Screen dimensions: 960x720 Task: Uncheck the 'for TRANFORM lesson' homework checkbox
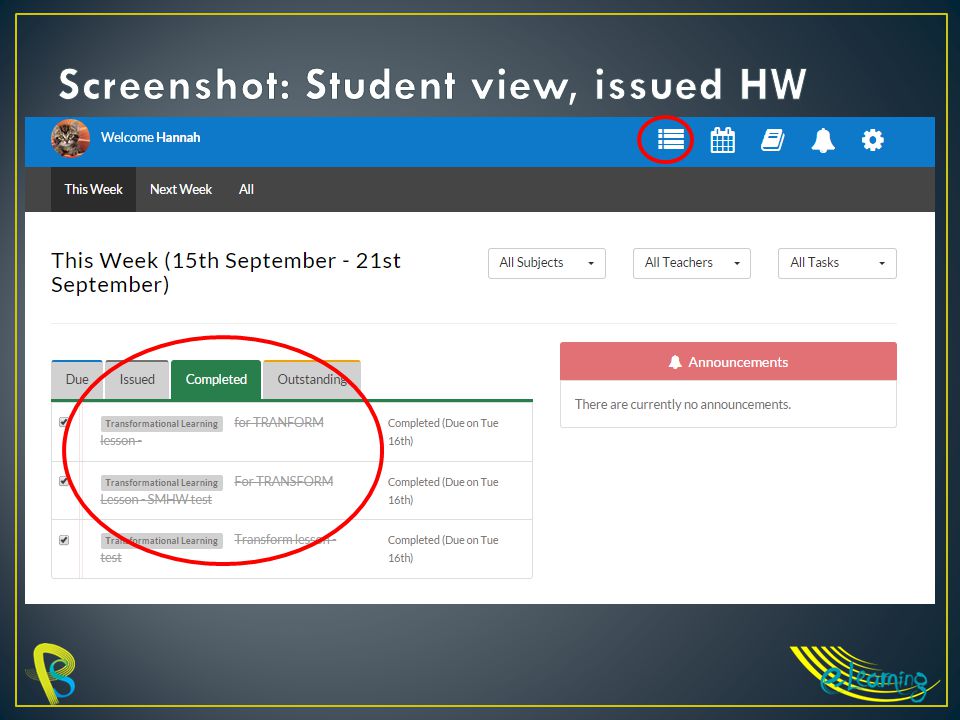(x=64, y=422)
